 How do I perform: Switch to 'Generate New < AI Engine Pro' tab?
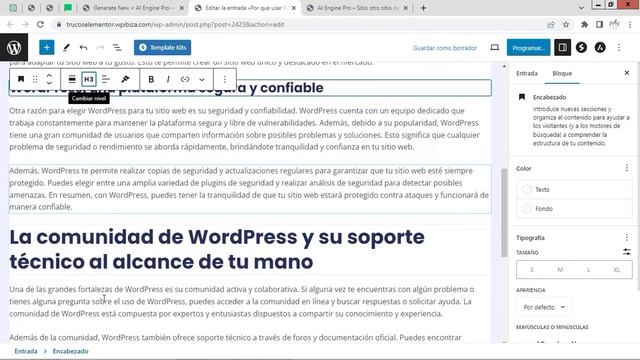(133, 8)
